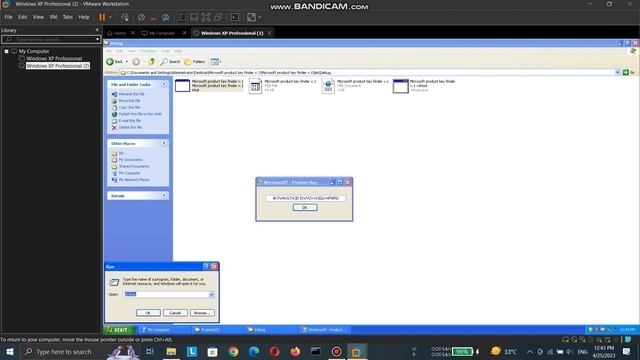Click Publish this file to the Web
This screenshot has height=360, width=640.
click(140, 114)
